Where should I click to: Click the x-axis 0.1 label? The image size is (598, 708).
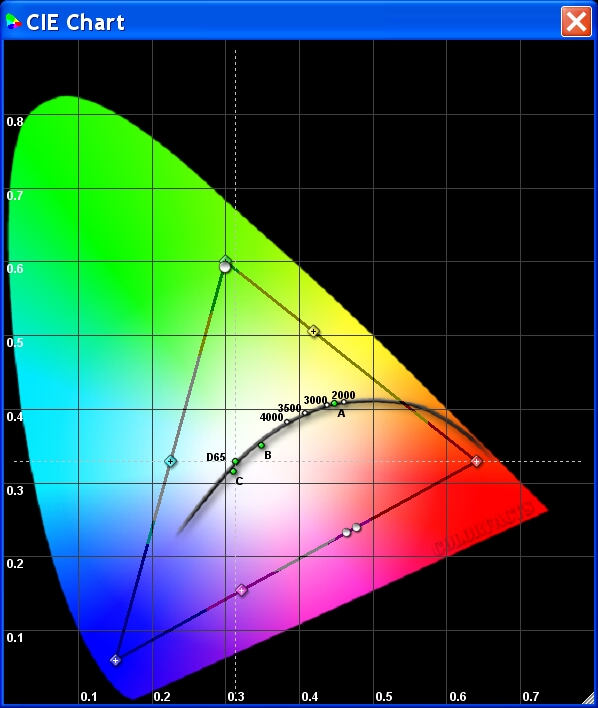click(89, 696)
